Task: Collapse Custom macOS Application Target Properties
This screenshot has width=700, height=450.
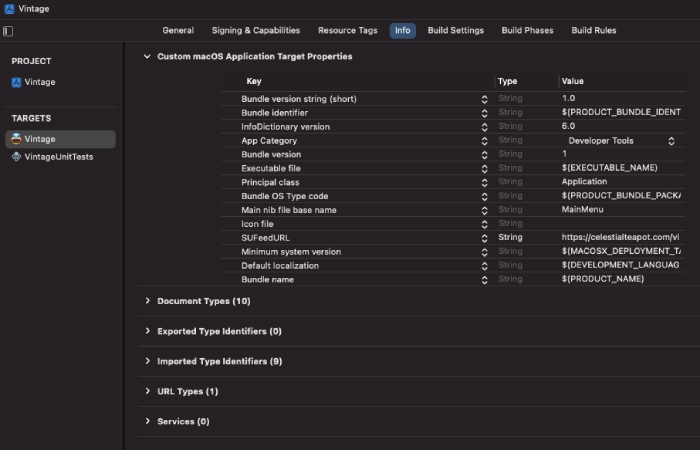Action: coord(147,56)
